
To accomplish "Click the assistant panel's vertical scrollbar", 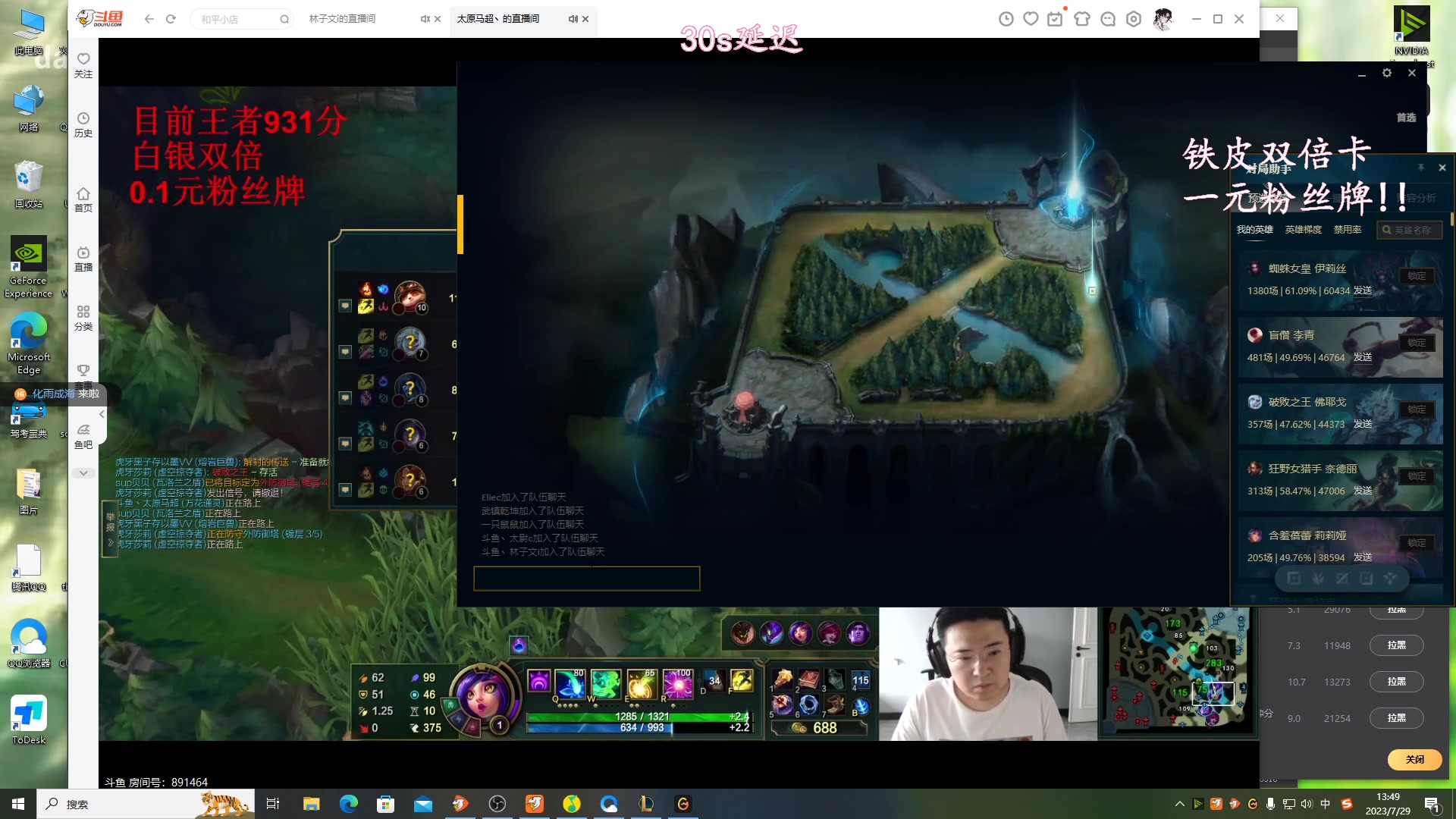I will point(1451,220).
